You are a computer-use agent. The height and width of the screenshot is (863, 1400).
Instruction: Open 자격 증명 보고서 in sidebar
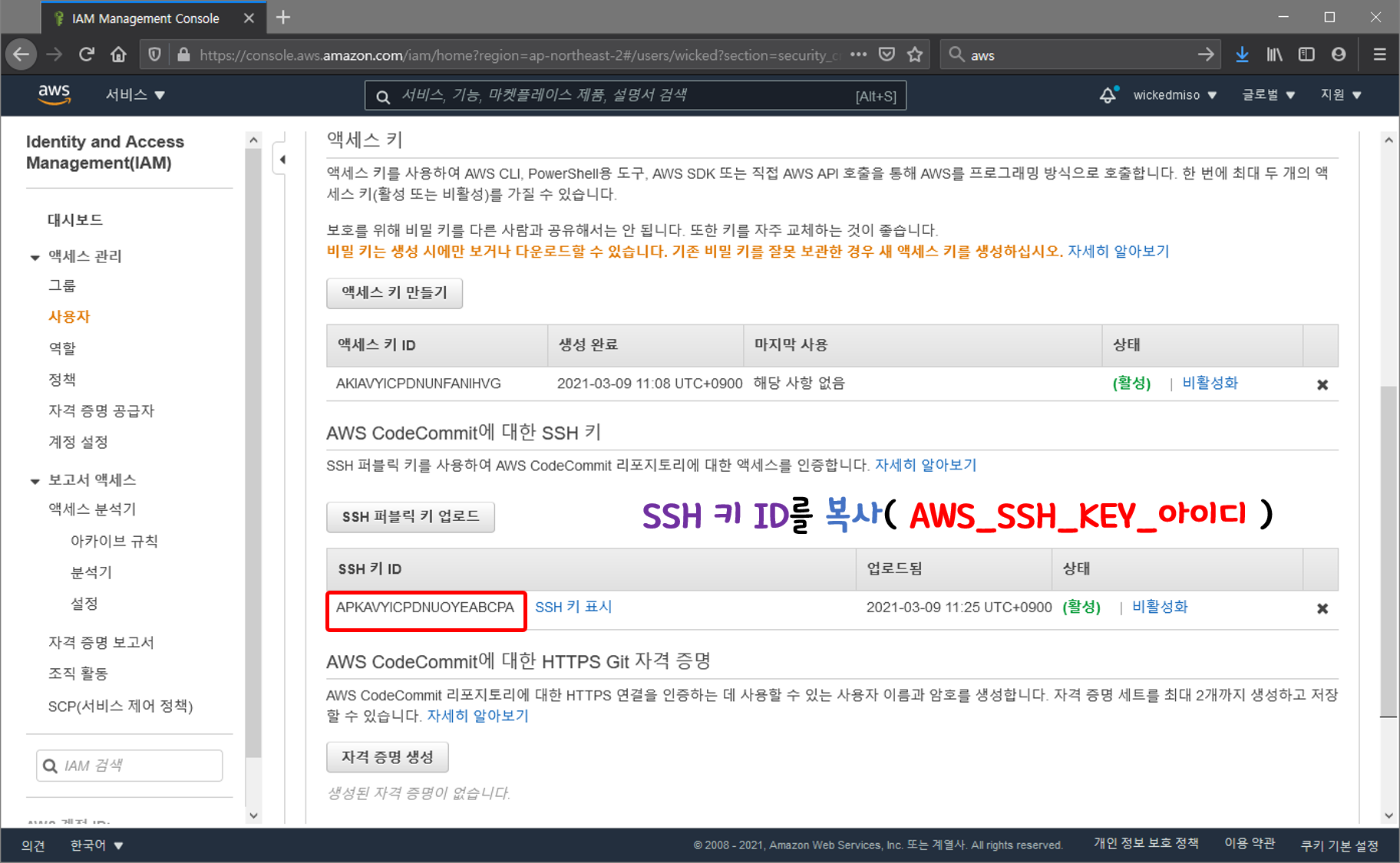coord(101,643)
